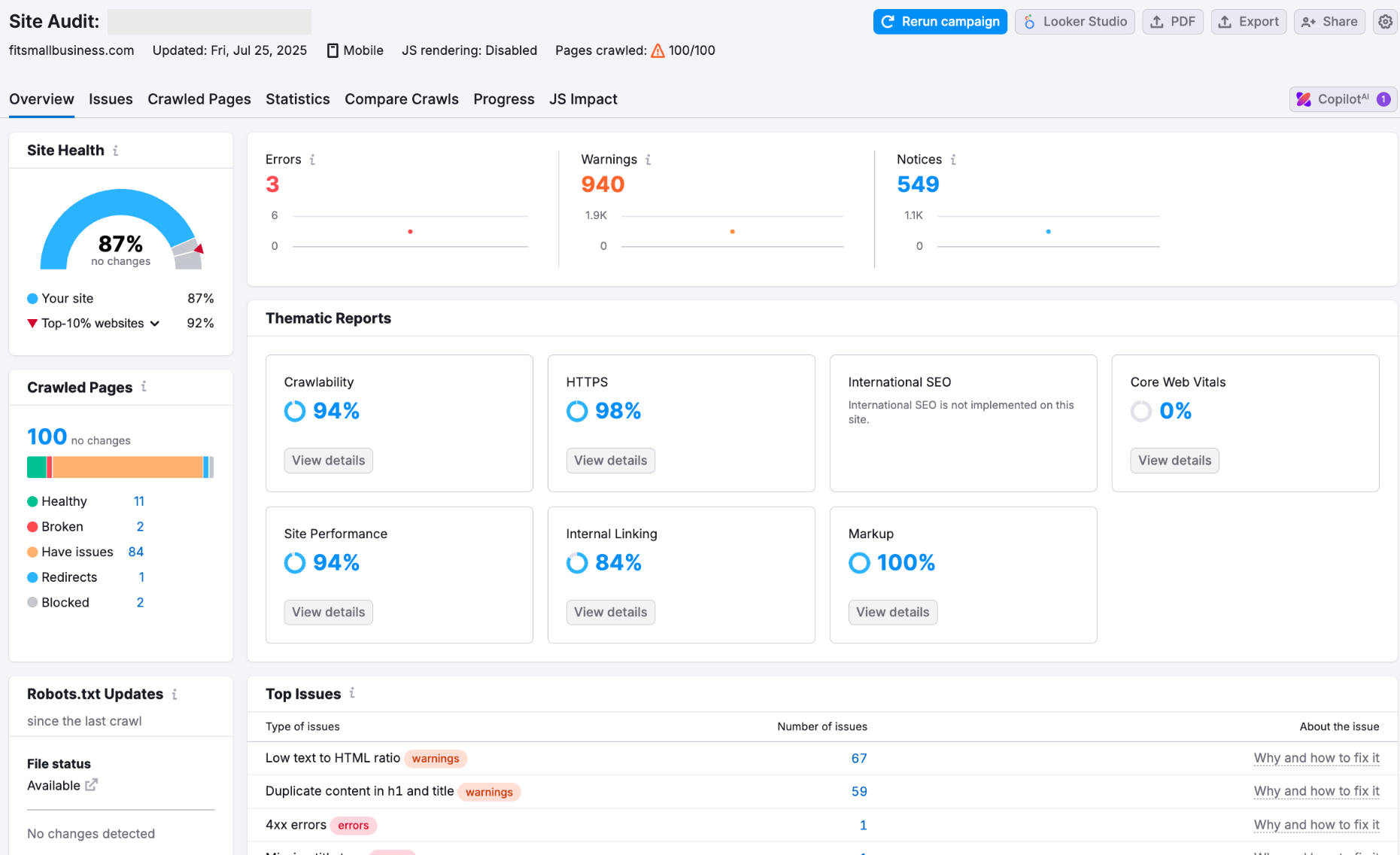View details for Site Performance

pyautogui.click(x=328, y=613)
